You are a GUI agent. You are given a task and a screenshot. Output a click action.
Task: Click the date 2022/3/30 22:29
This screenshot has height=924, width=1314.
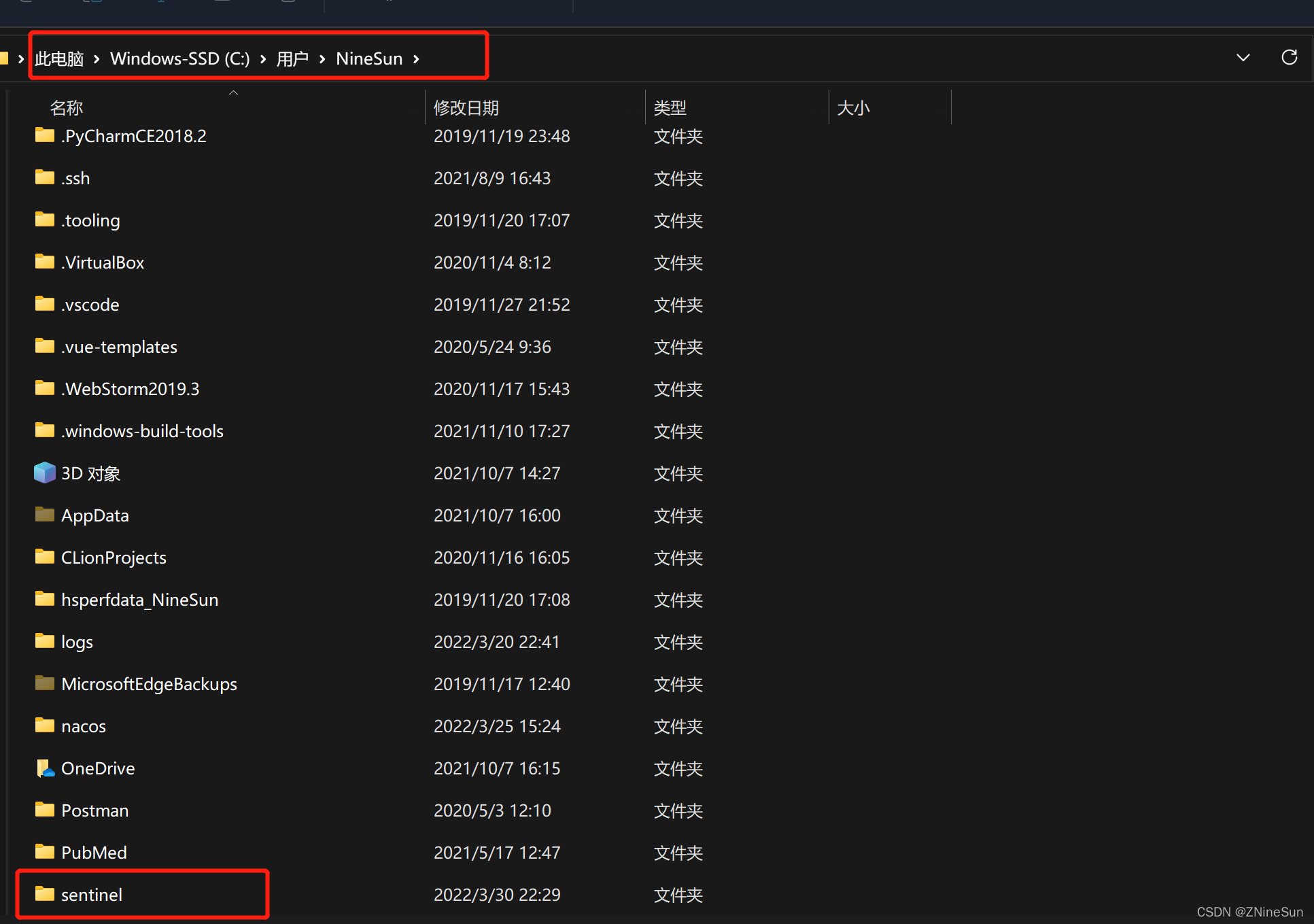tap(497, 895)
